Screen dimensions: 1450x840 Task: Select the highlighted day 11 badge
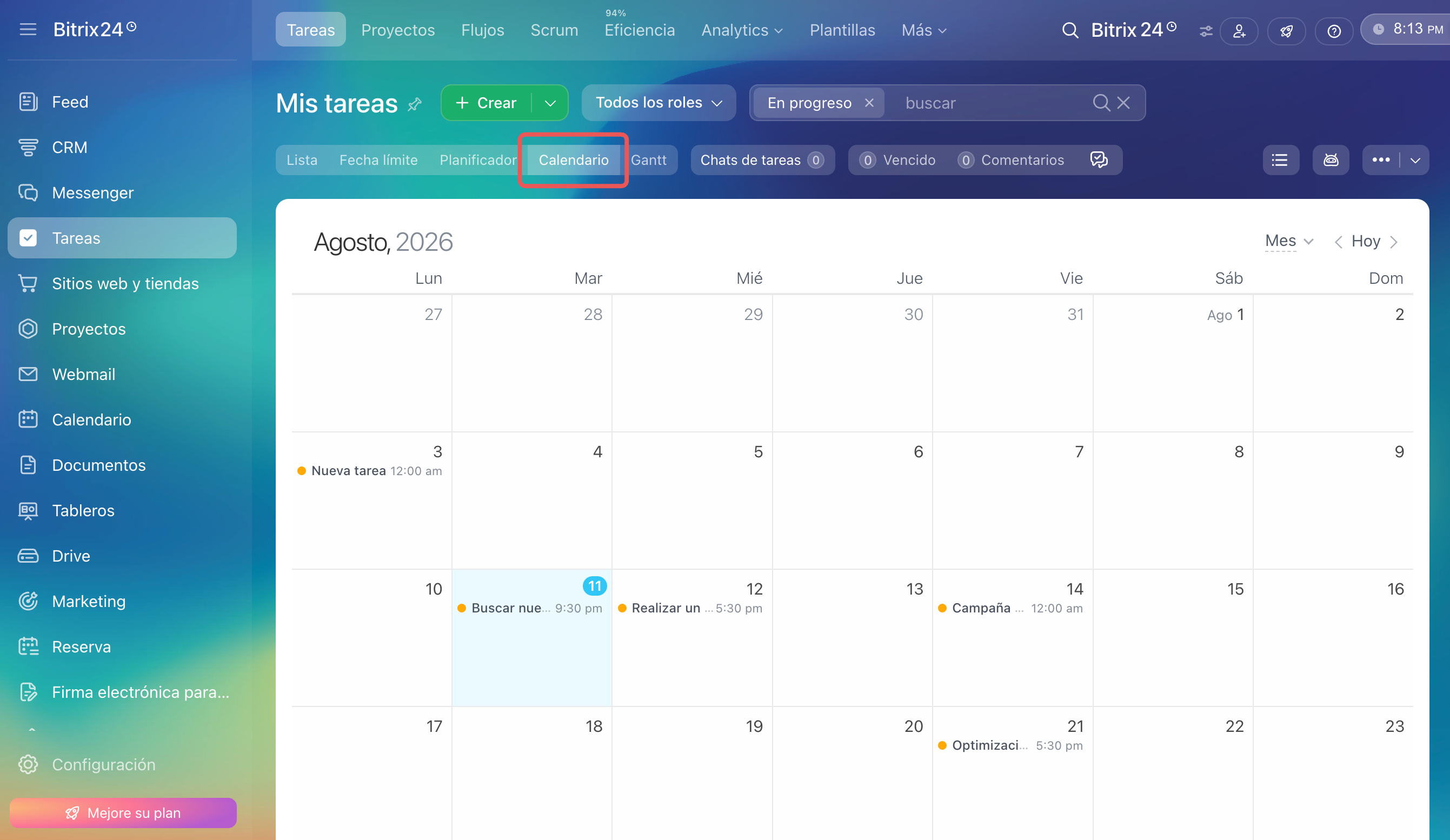pos(595,586)
